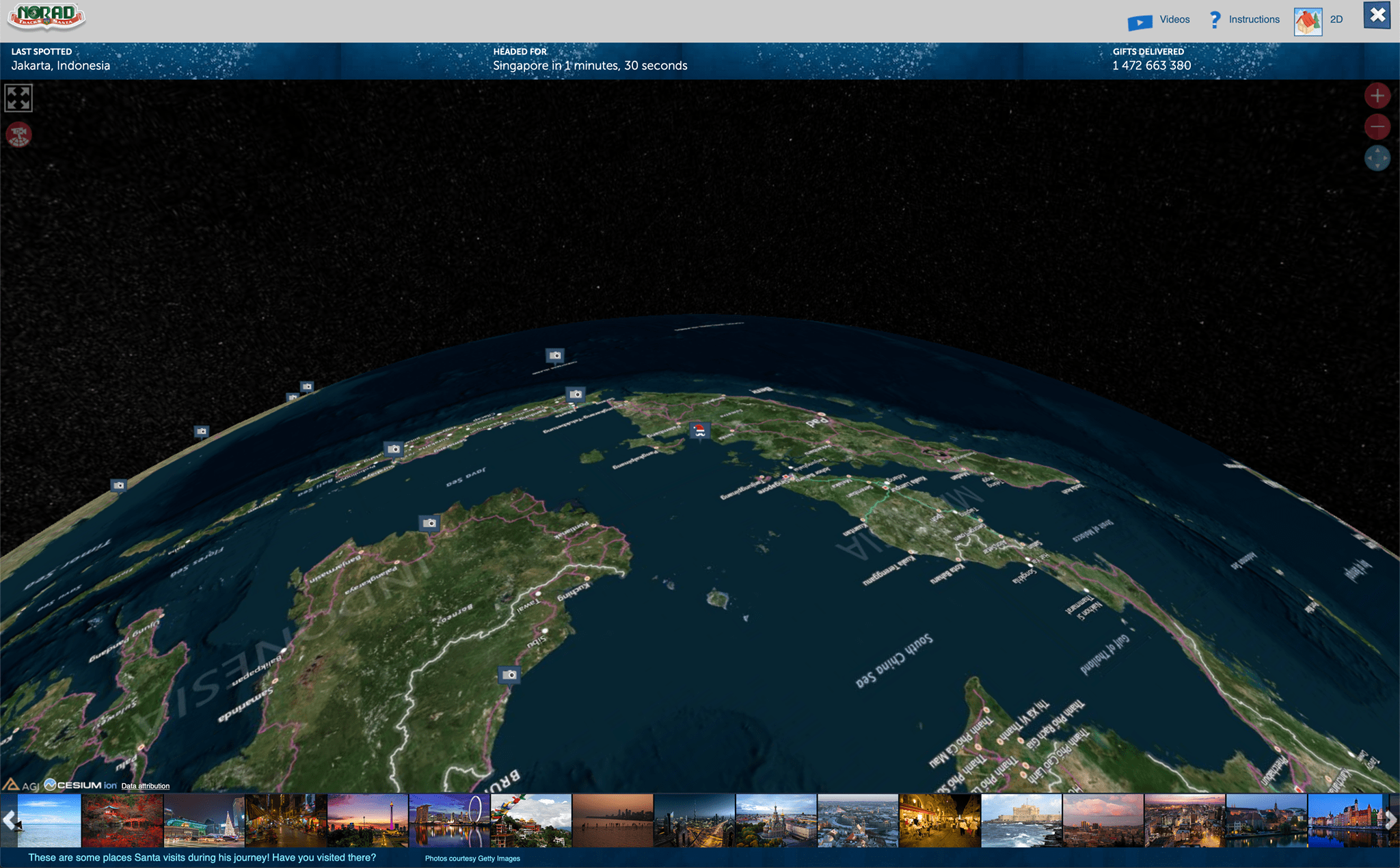
Task: Open the red Japanese temple thumbnail
Action: 122,820
